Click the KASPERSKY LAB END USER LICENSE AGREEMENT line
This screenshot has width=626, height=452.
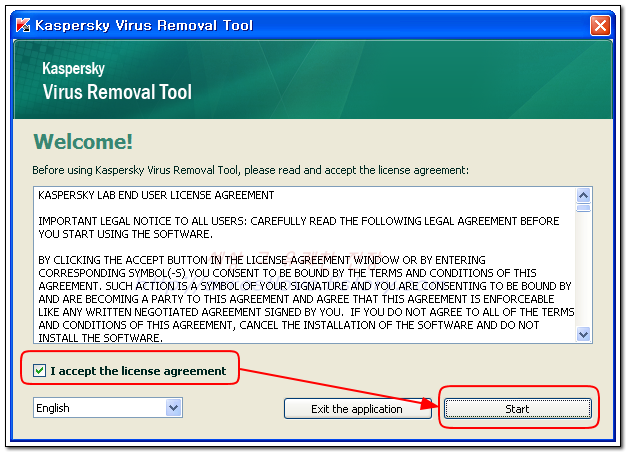(156, 195)
